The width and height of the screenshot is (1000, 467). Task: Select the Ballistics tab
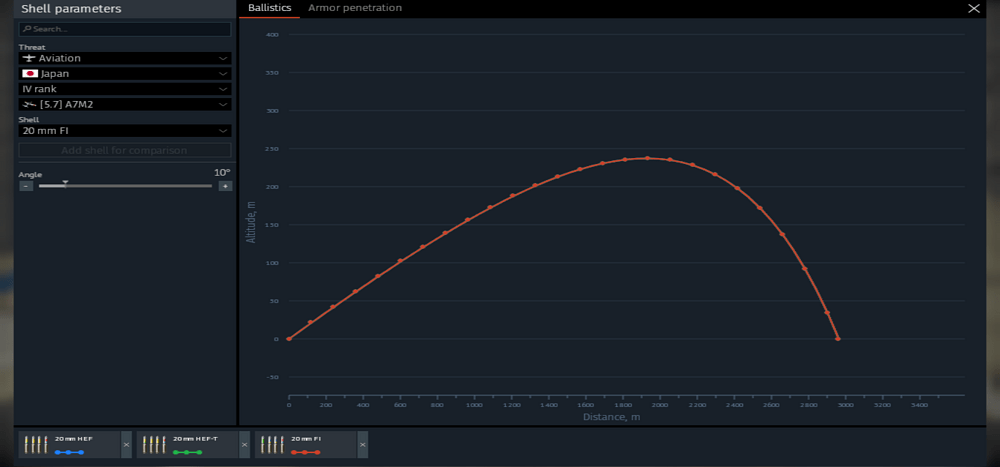point(270,8)
